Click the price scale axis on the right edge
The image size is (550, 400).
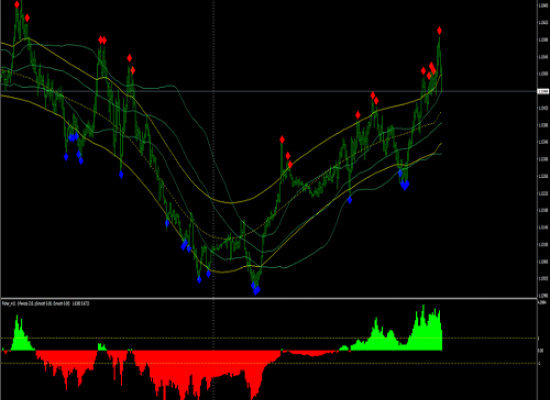[x=543, y=149]
